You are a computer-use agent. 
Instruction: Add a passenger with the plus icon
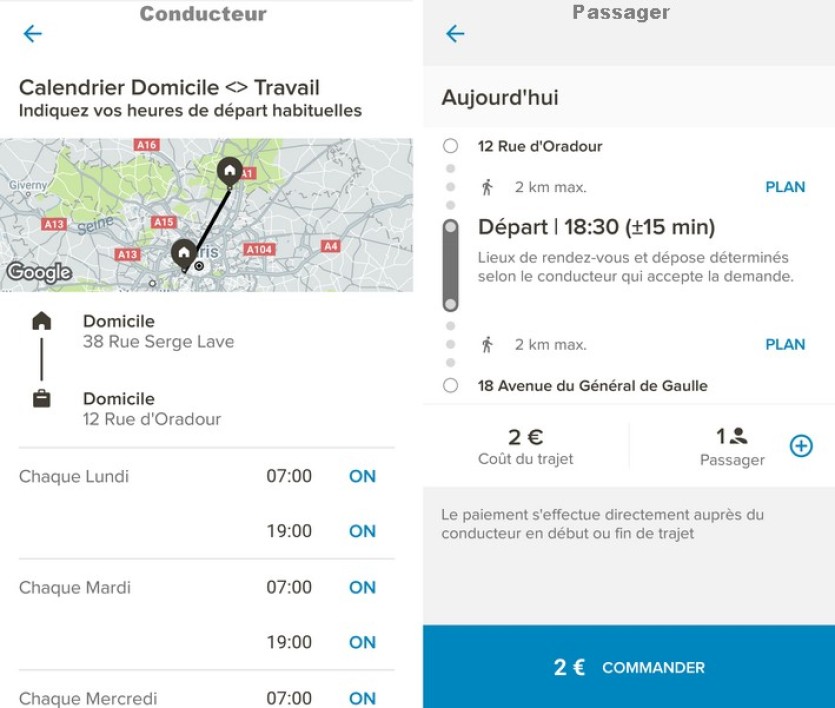tap(801, 446)
